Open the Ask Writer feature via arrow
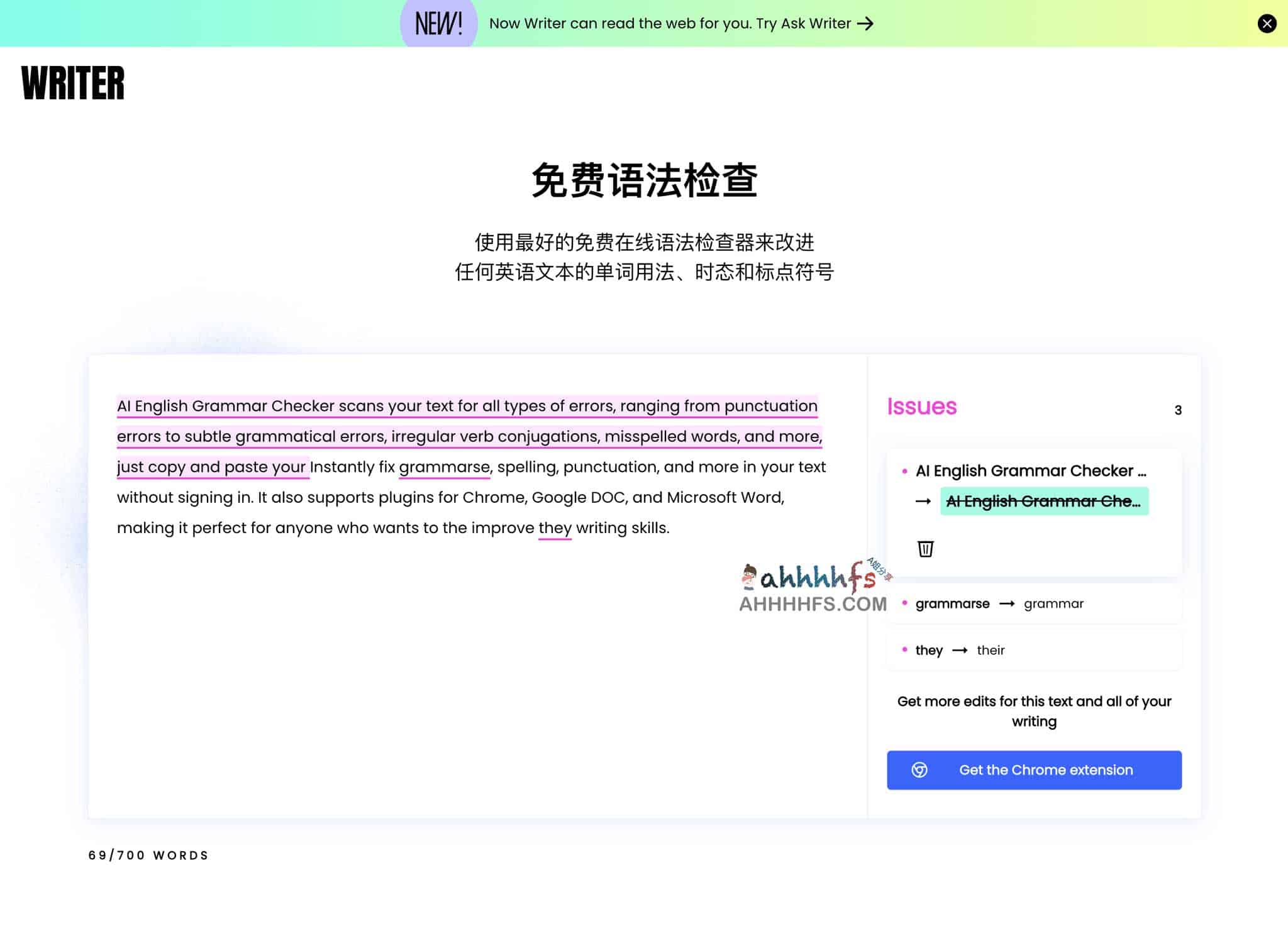 (x=866, y=23)
